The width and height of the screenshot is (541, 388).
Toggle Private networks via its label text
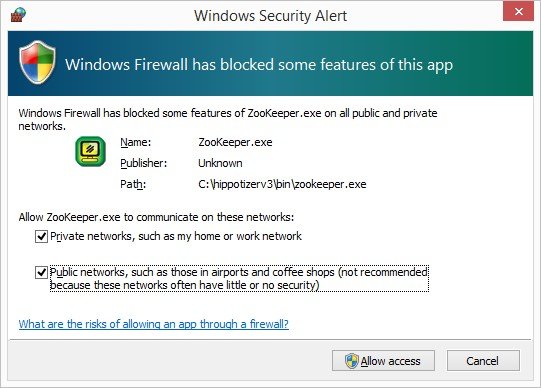coord(176,236)
